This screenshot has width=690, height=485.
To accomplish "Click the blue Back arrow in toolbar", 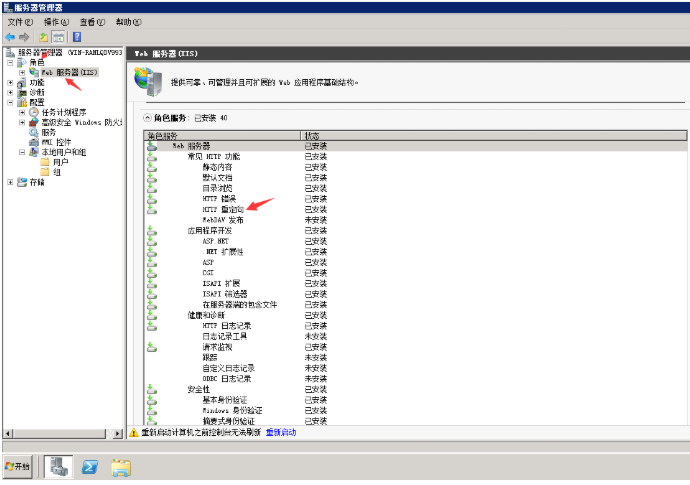I will pos(10,37).
